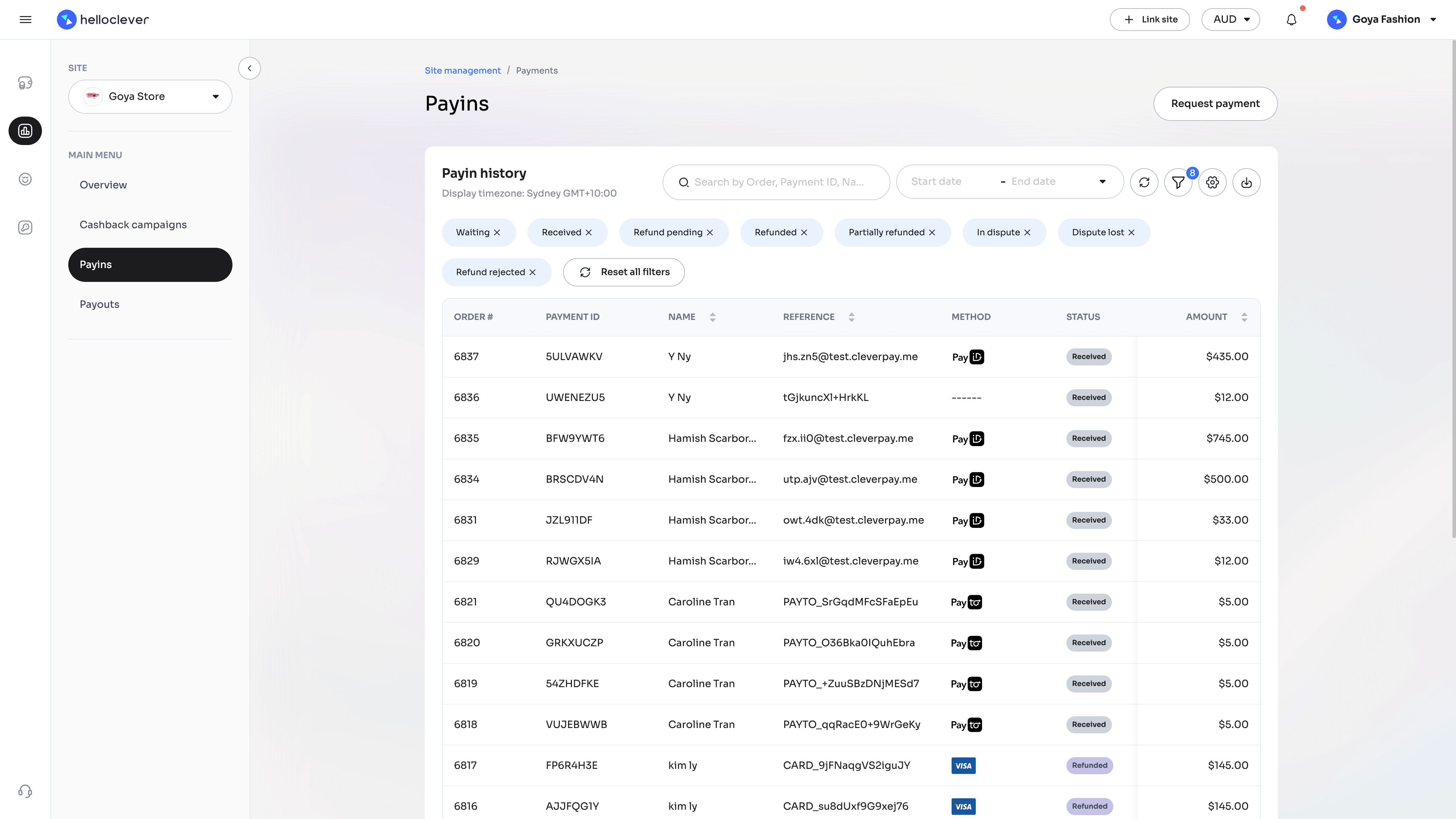Open the hamburger menu
The height and width of the screenshot is (819, 1456).
click(26, 20)
